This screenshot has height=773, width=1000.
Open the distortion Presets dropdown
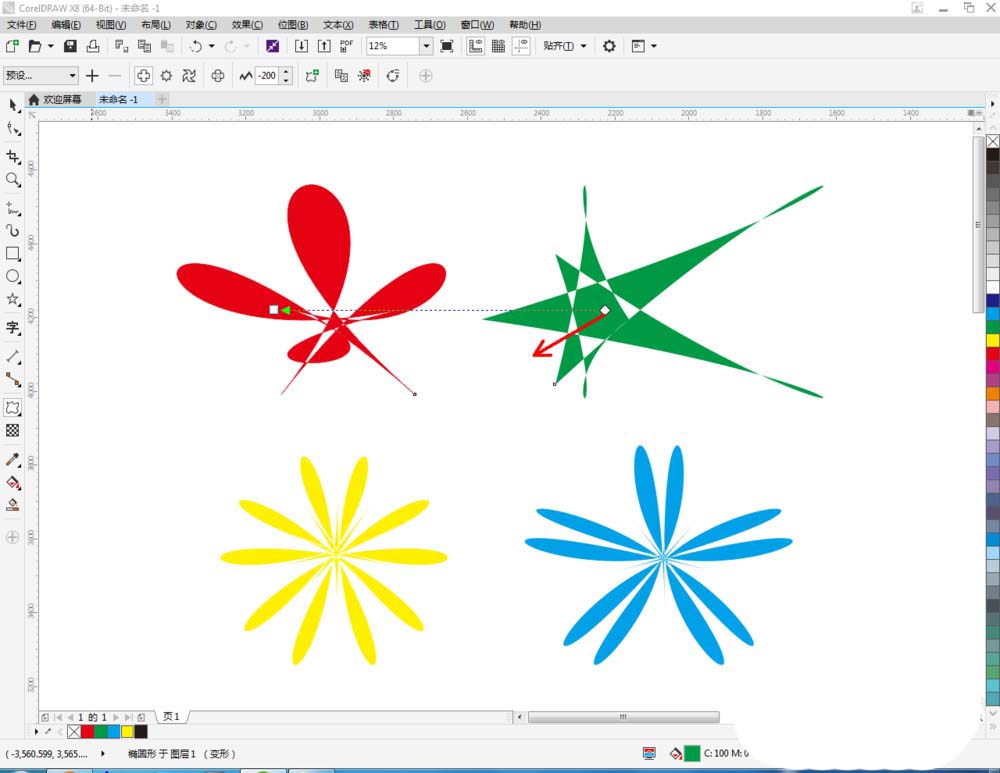72,75
